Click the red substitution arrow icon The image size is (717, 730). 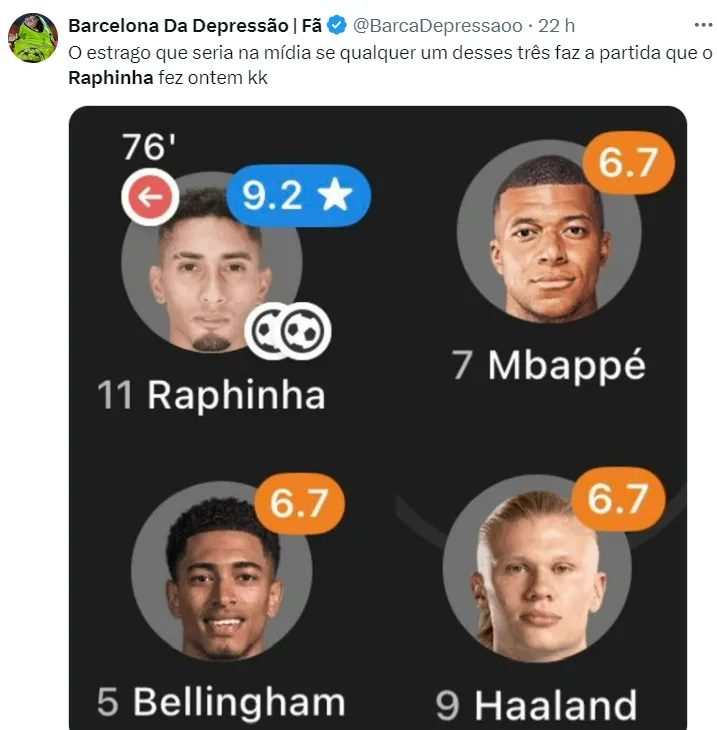pyautogui.click(x=150, y=197)
